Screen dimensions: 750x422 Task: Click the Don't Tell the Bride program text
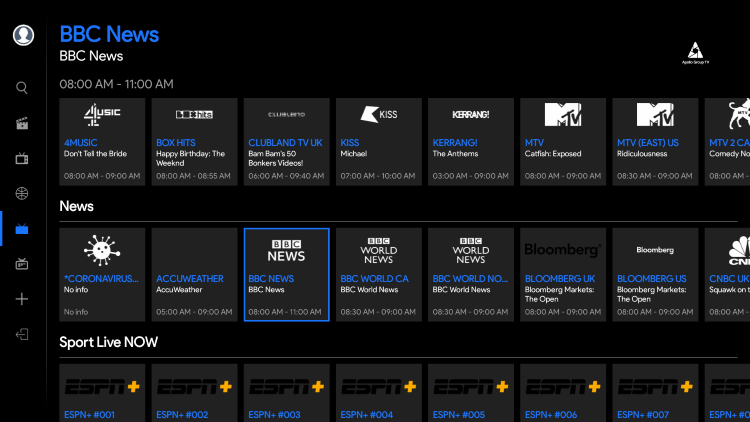point(95,154)
